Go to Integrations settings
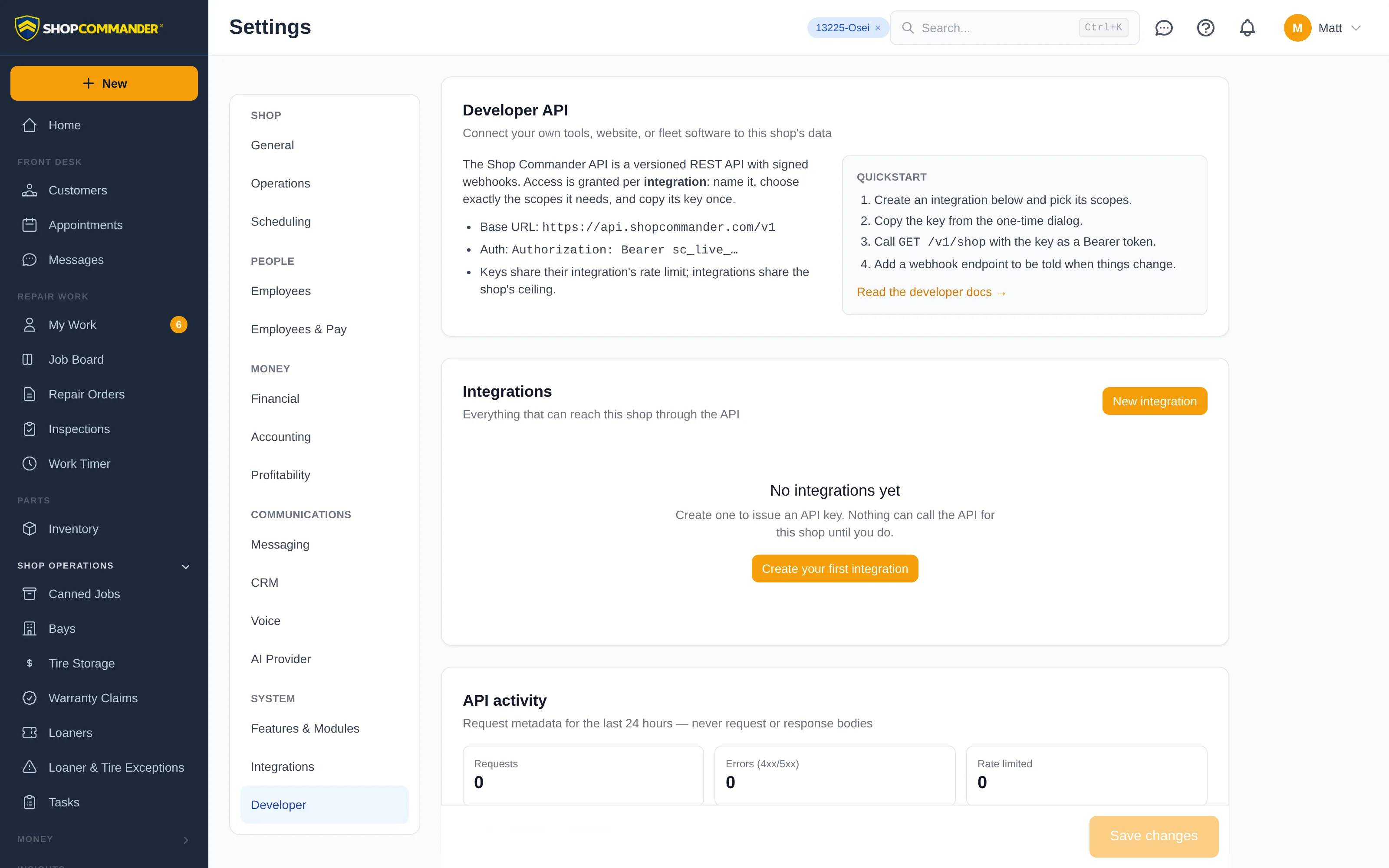The height and width of the screenshot is (868, 1389). click(x=324, y=767)
